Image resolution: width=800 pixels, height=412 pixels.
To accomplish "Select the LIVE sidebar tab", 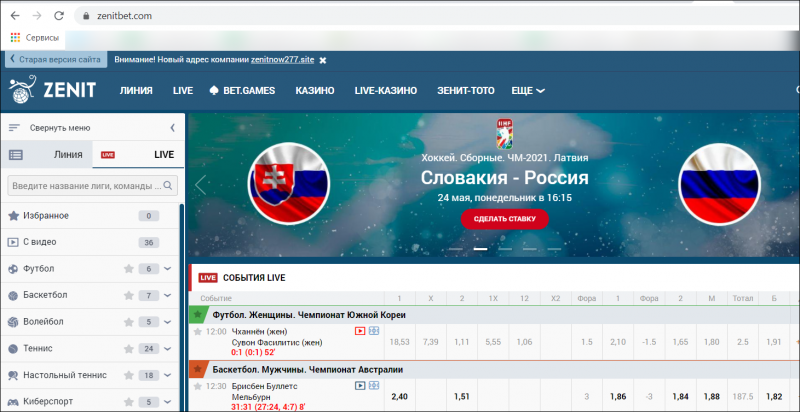I will point(138,154).
